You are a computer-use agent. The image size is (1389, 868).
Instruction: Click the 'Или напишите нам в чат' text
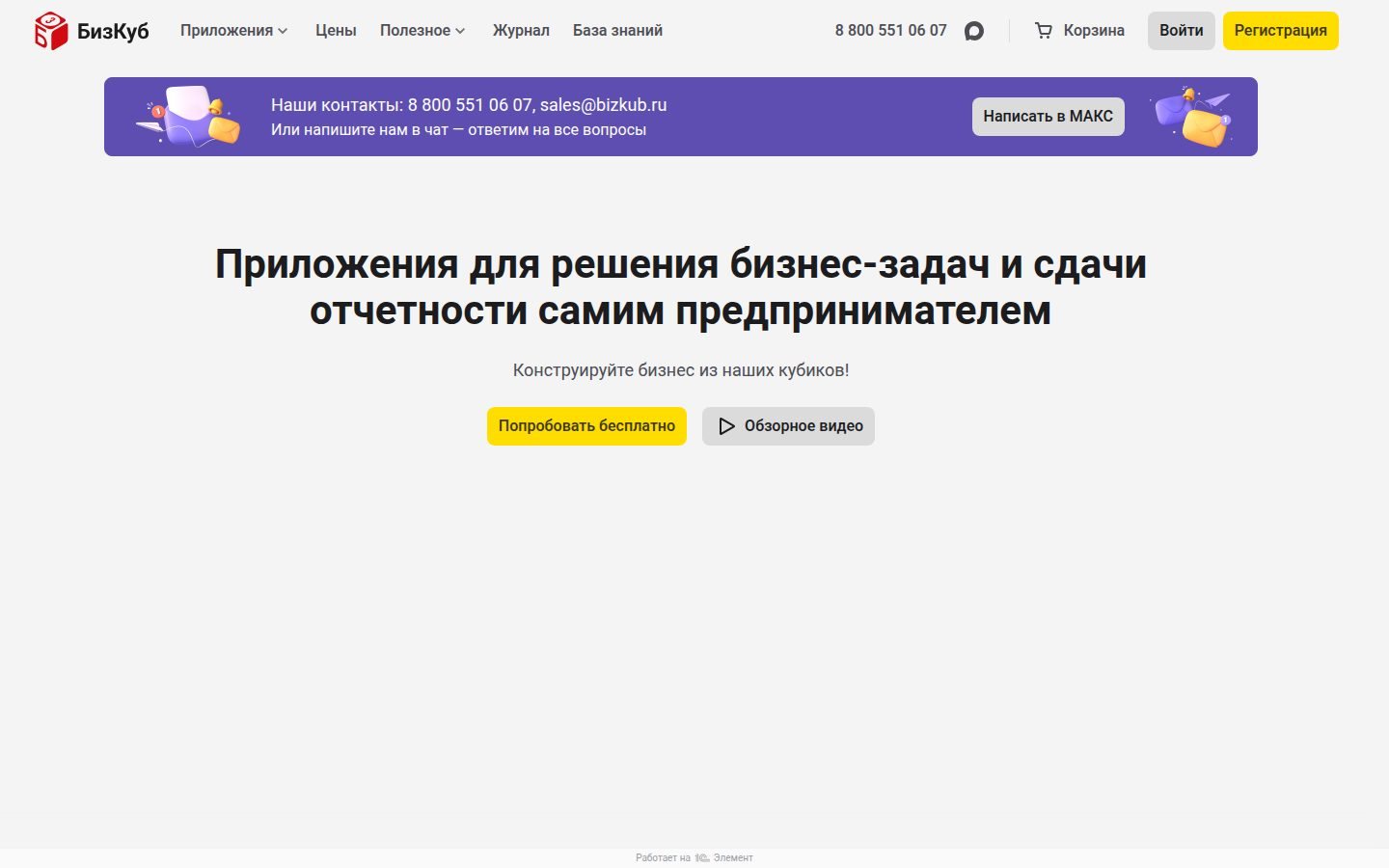pos(458,130)
